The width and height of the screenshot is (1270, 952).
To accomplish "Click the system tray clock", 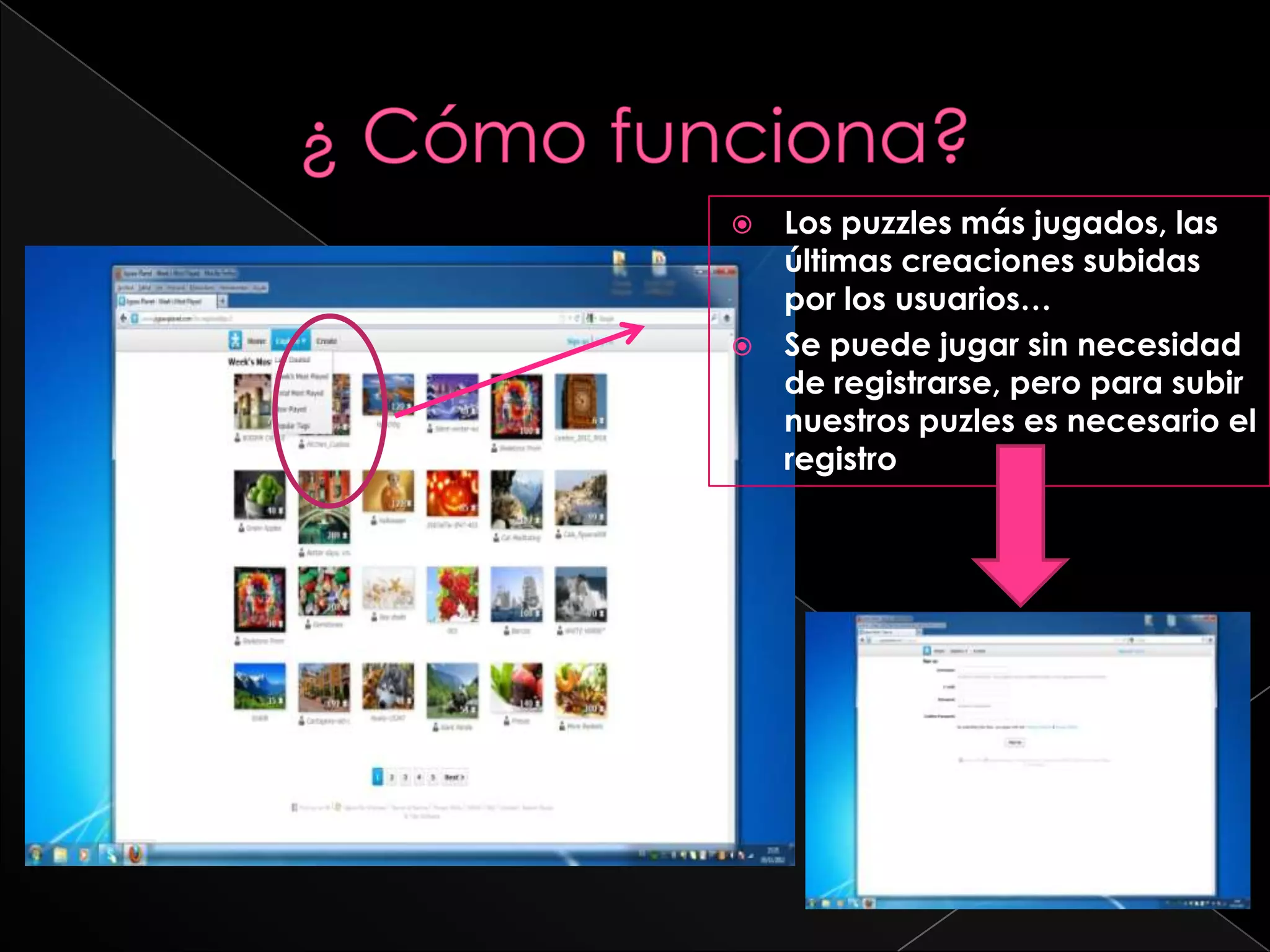I will pos(773,855).
